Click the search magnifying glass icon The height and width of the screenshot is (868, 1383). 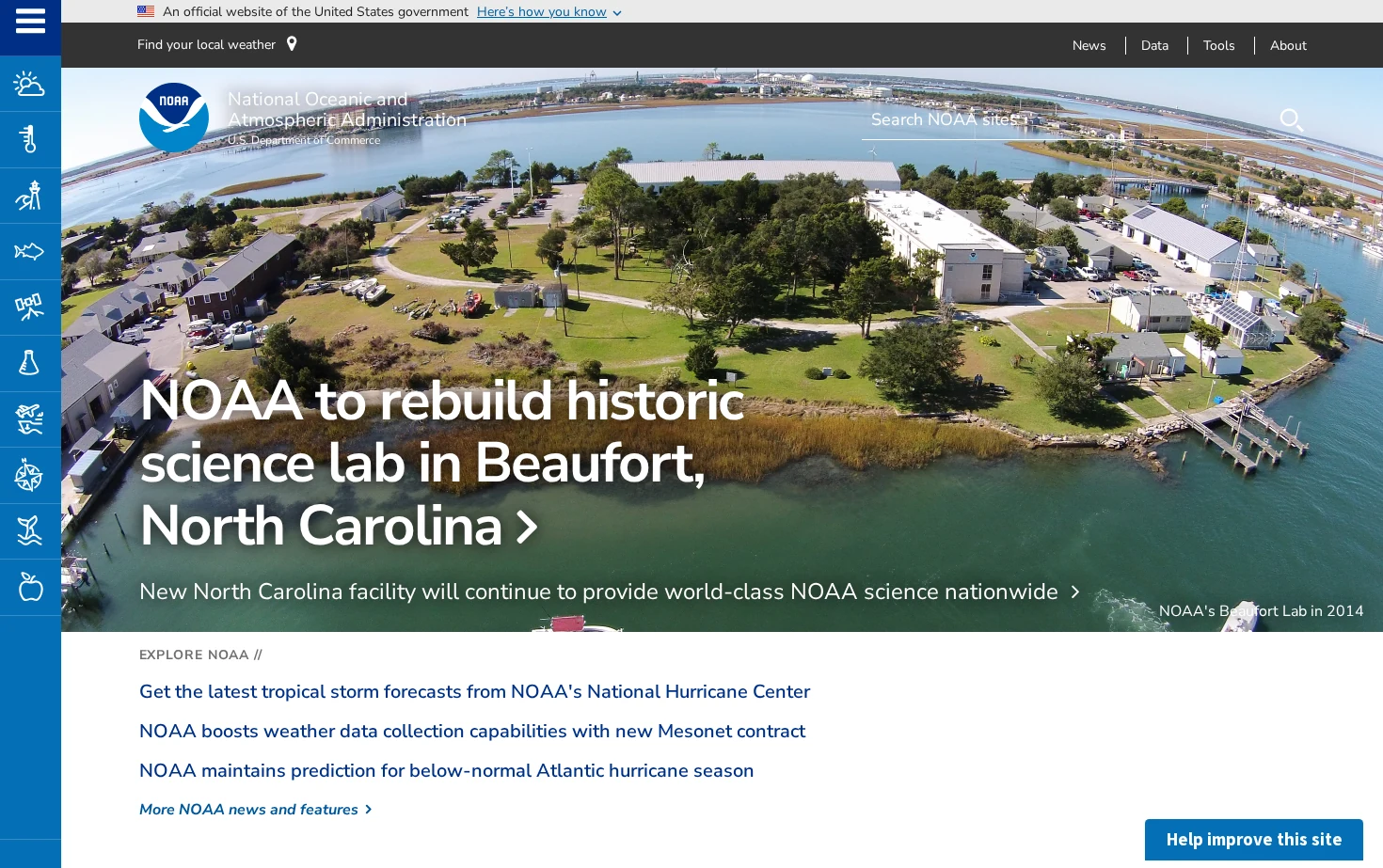pos(1291,119)
